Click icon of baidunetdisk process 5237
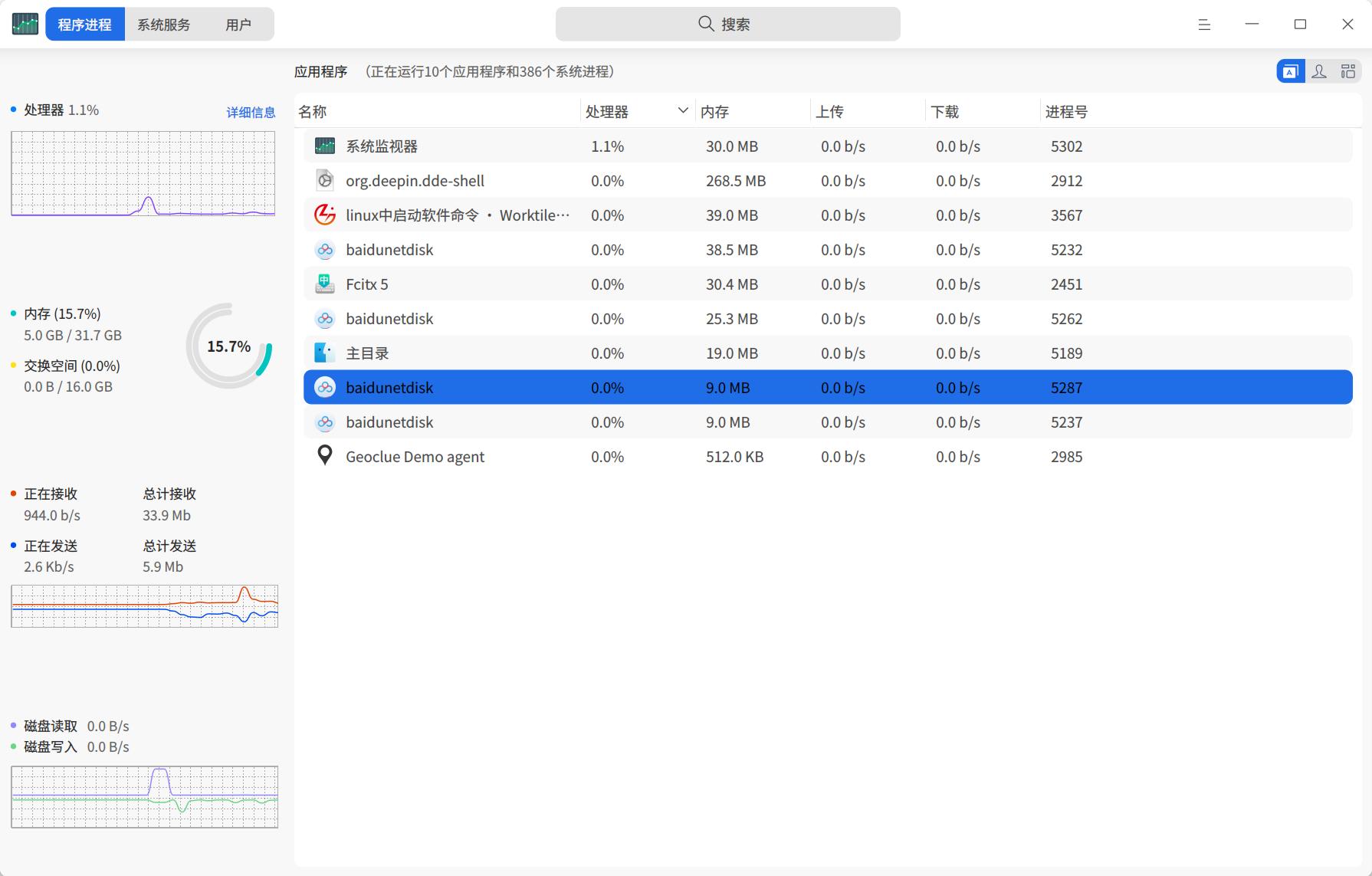The height and width of the screenshot is (876, 1372). point(325,422)
